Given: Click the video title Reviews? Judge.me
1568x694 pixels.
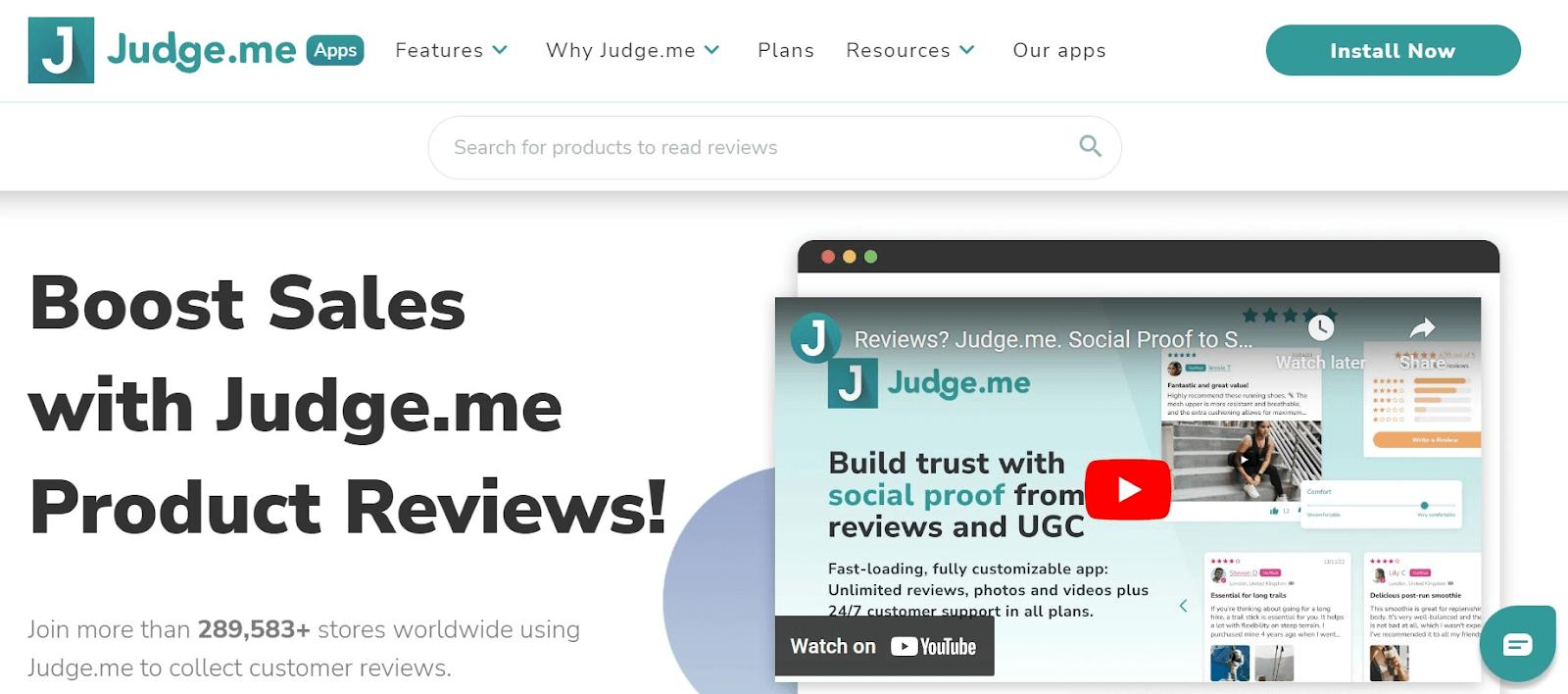Looking at the screenshot, I should click(1053, 339).
